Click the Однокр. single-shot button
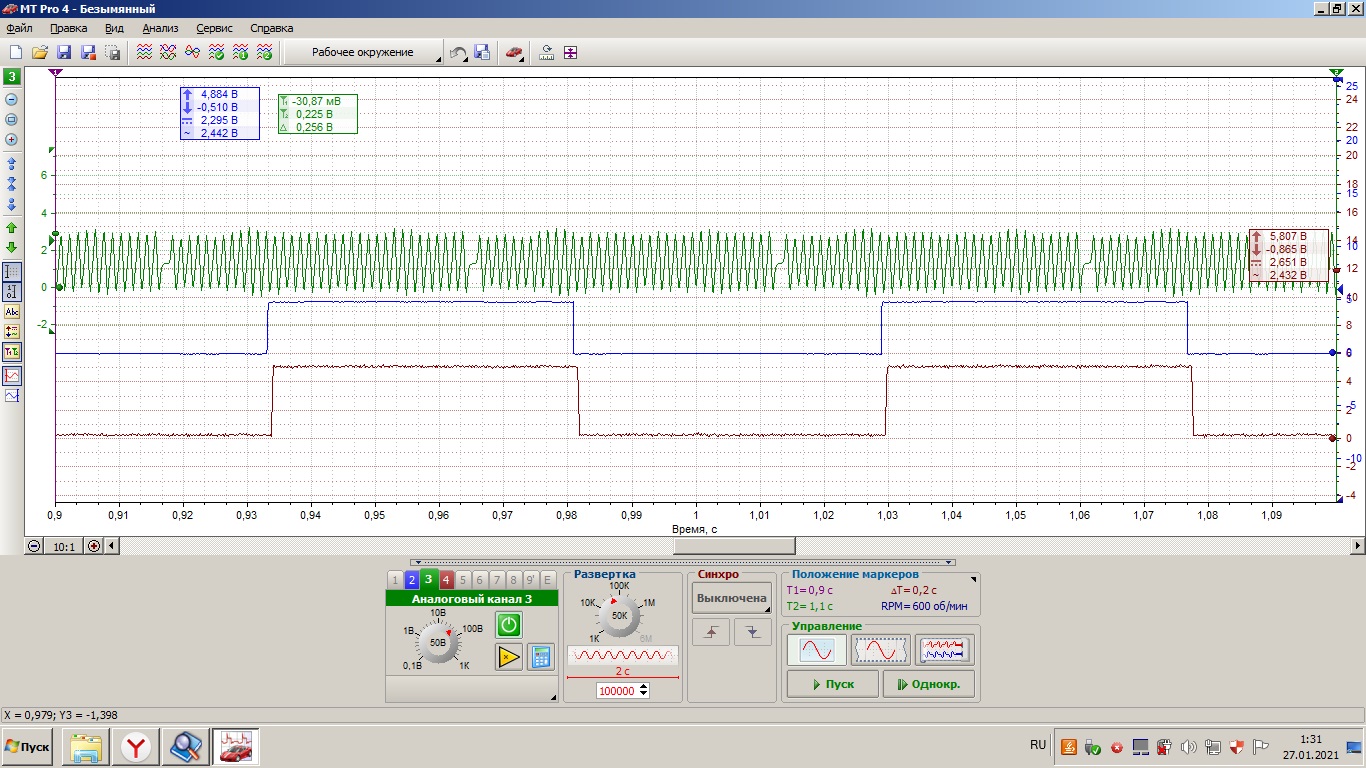The image size is (1366, 768). pyautogui.click(x=929, y=684)
